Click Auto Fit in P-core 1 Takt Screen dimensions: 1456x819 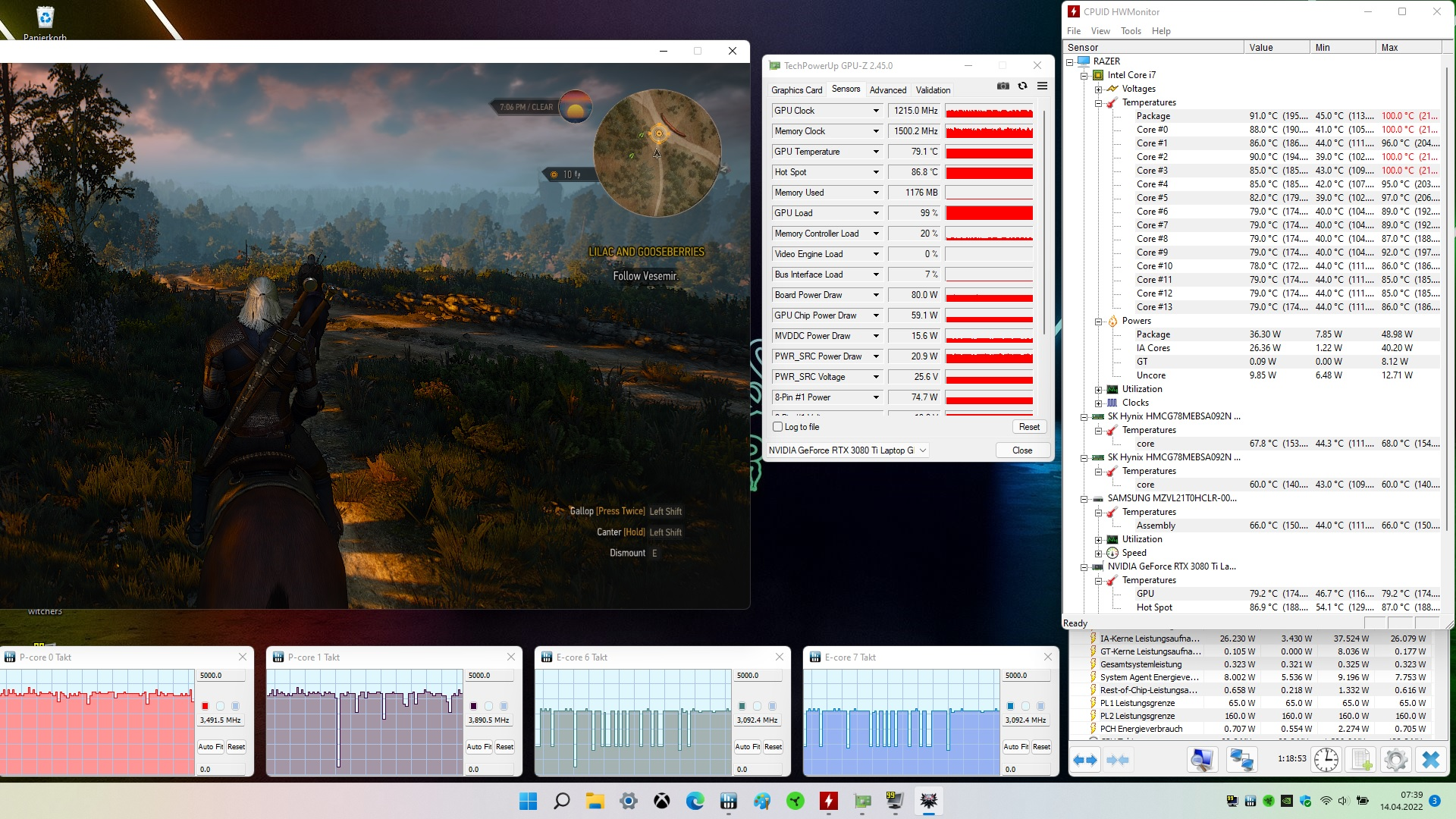click(x=479, y=747)
